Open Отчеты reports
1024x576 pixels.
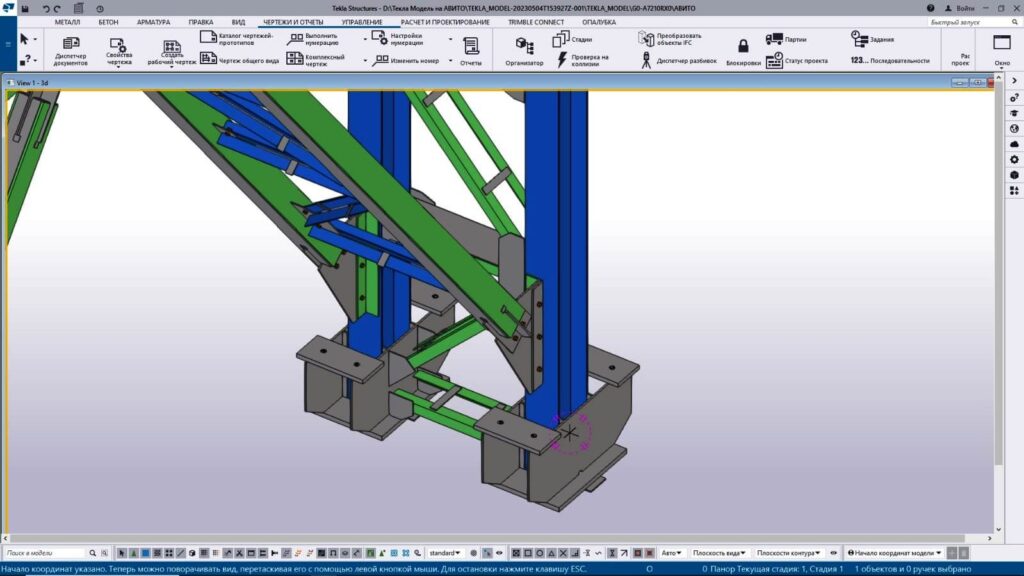click(470, 51)
